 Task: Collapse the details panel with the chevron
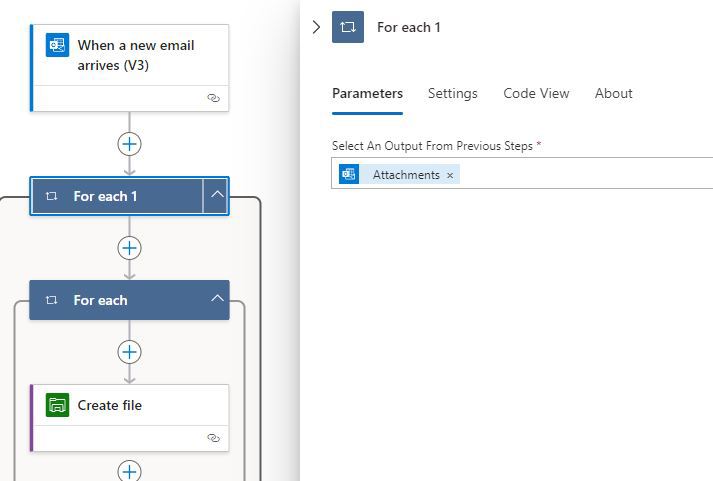coord(316,27)
